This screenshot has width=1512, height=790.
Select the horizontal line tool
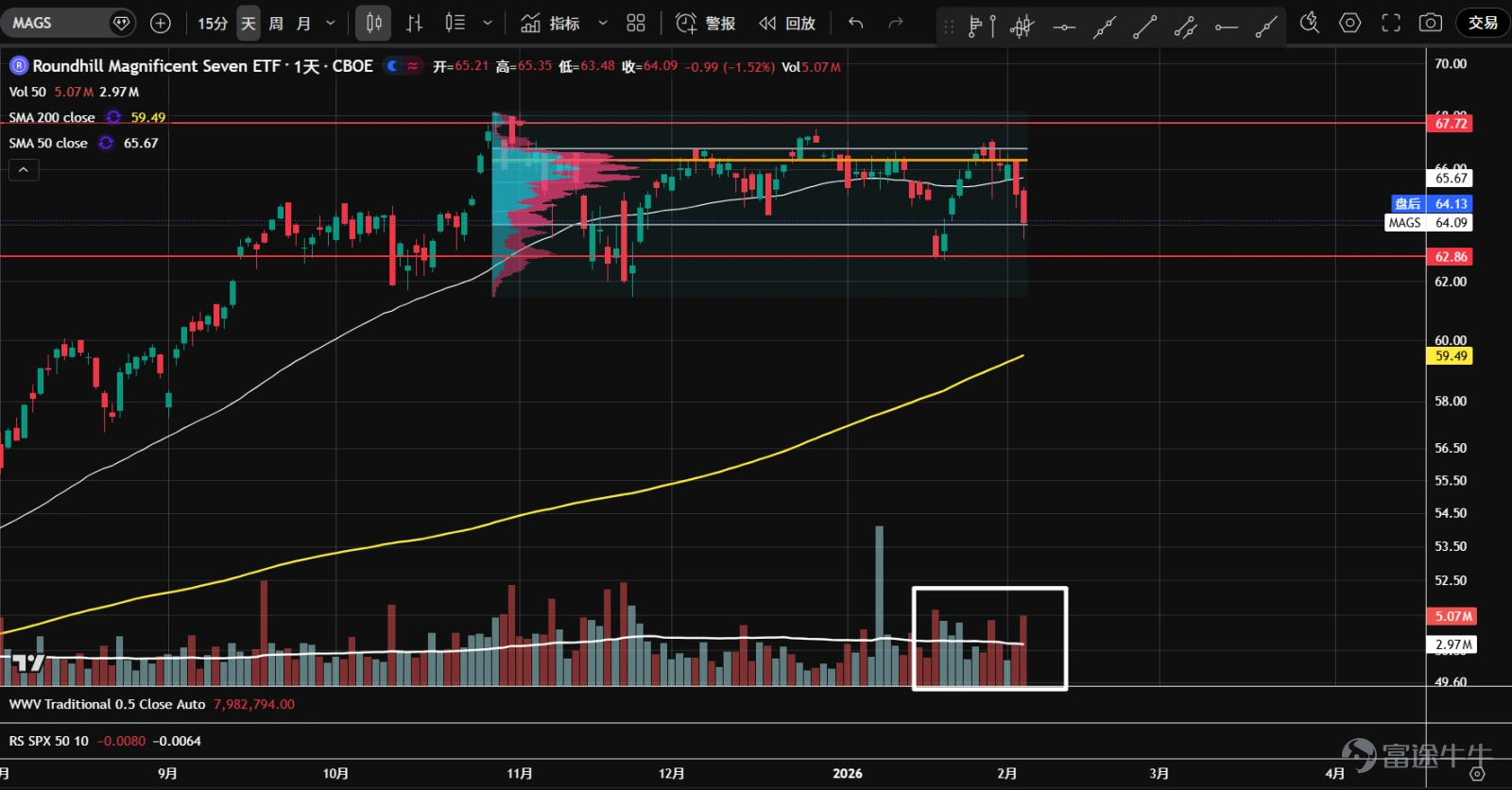1064,26
